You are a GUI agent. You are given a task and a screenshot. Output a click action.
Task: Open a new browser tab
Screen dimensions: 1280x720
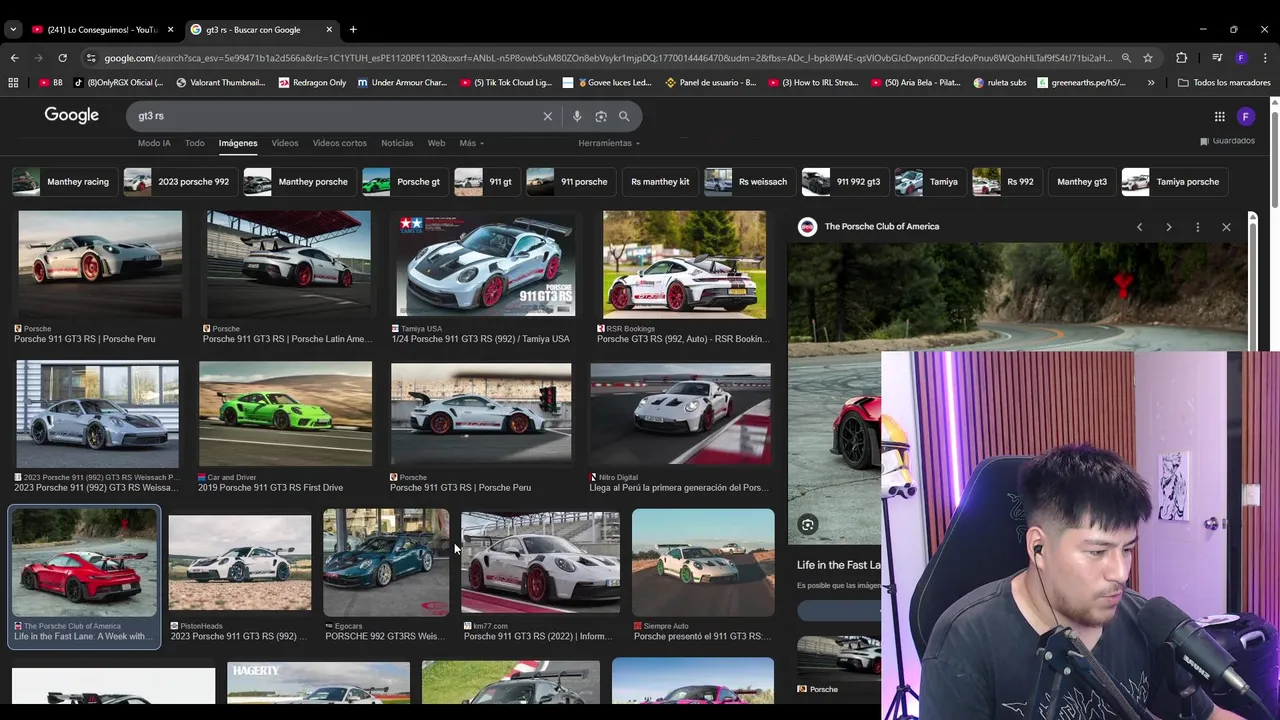tap(353, 29)
